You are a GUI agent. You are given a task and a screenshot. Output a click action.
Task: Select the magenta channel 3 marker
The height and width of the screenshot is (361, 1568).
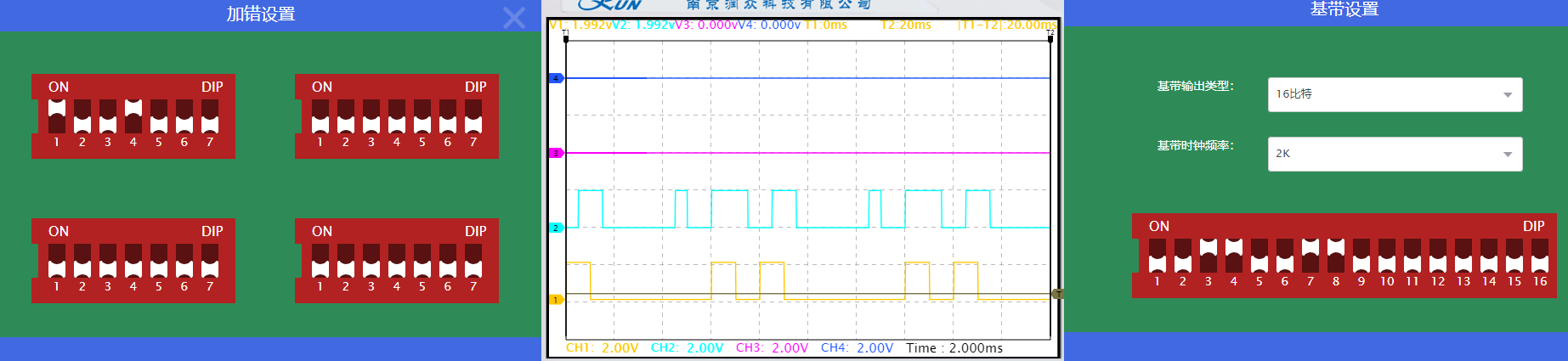556,153
